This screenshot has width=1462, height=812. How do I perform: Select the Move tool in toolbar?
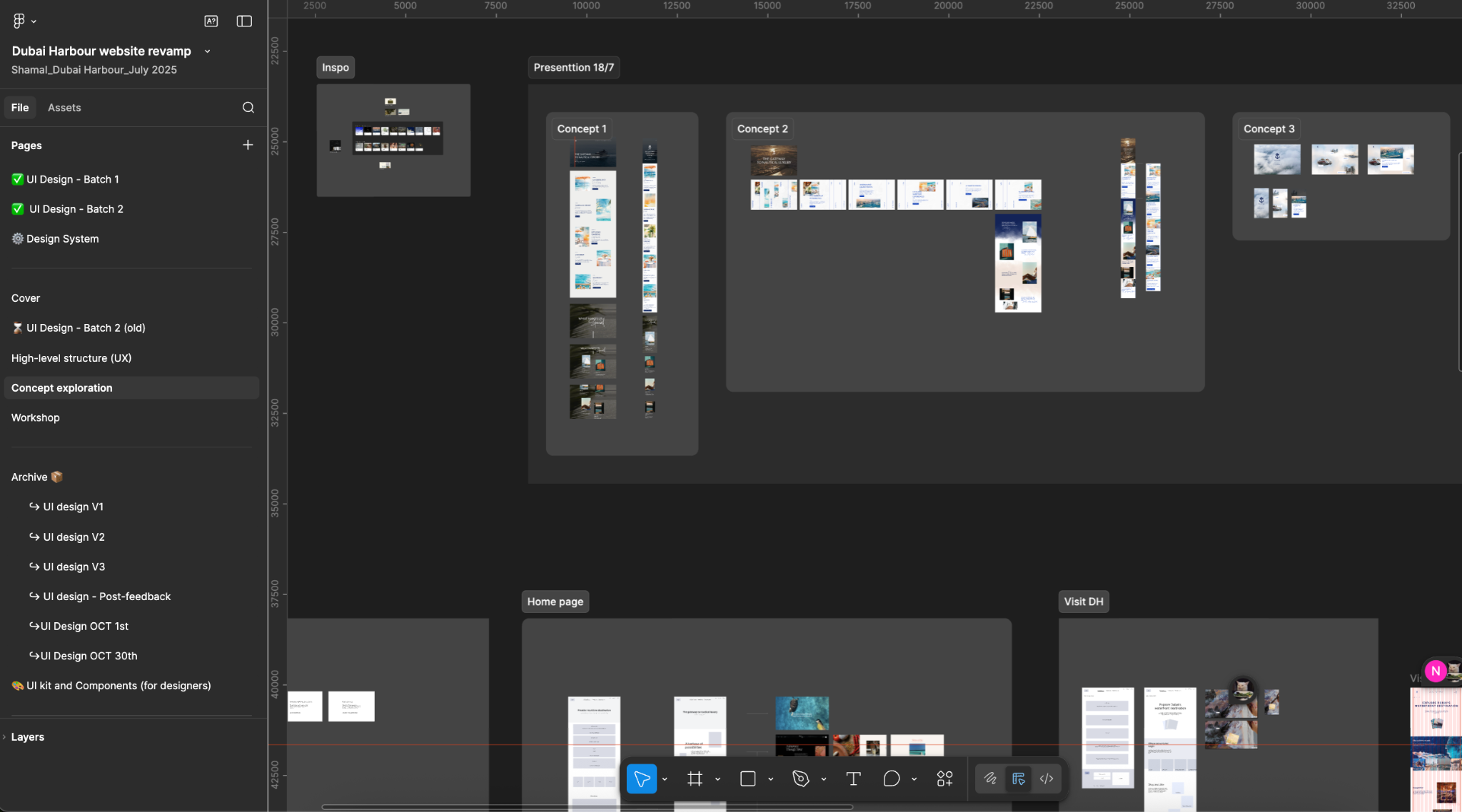(641, 778)
